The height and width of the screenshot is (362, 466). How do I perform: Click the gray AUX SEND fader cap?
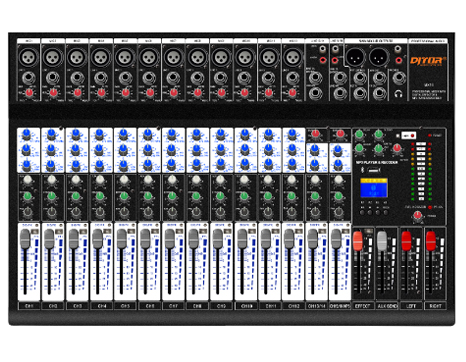382,241
